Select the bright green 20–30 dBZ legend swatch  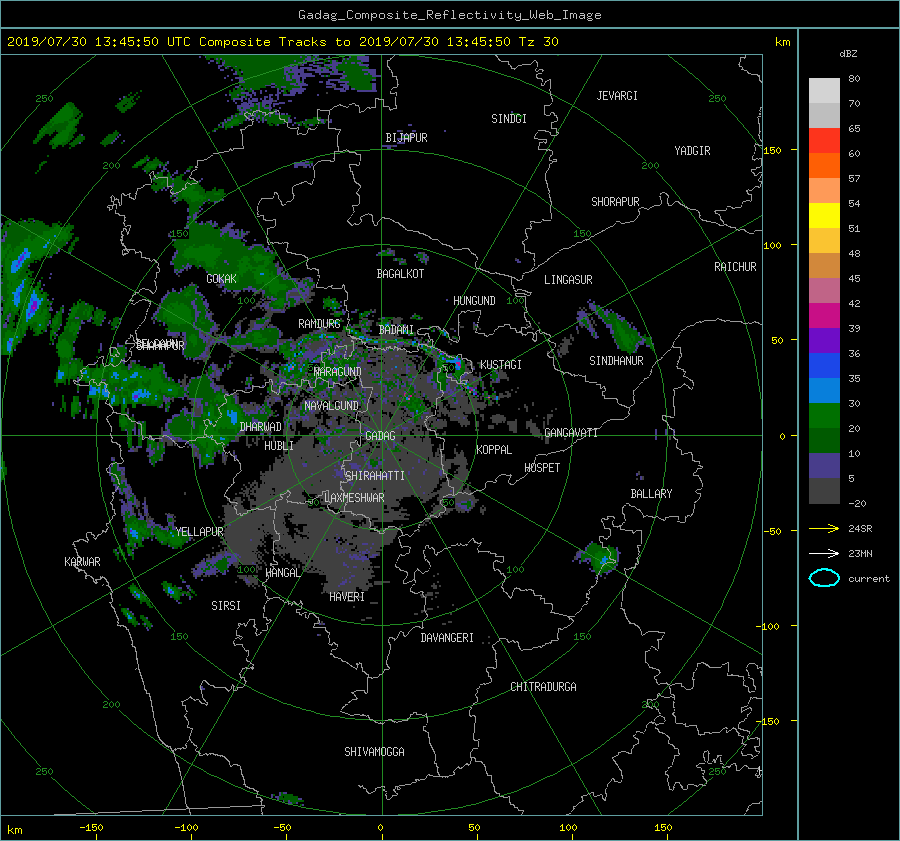click(824, 416)
